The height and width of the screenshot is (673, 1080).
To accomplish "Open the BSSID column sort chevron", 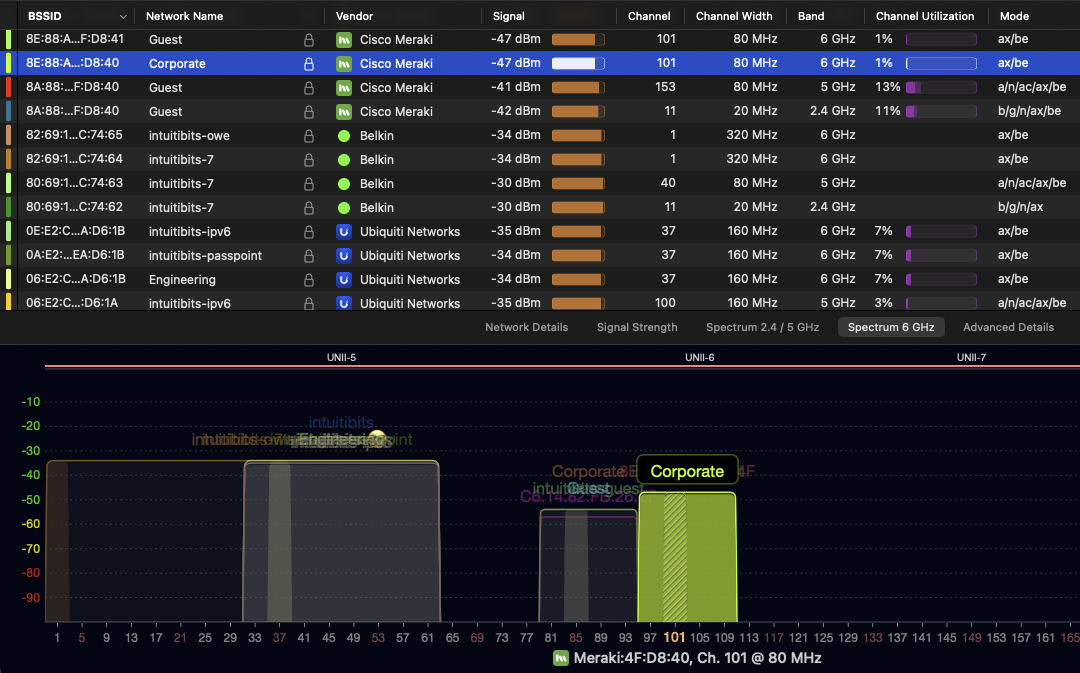I will (123, 17).
